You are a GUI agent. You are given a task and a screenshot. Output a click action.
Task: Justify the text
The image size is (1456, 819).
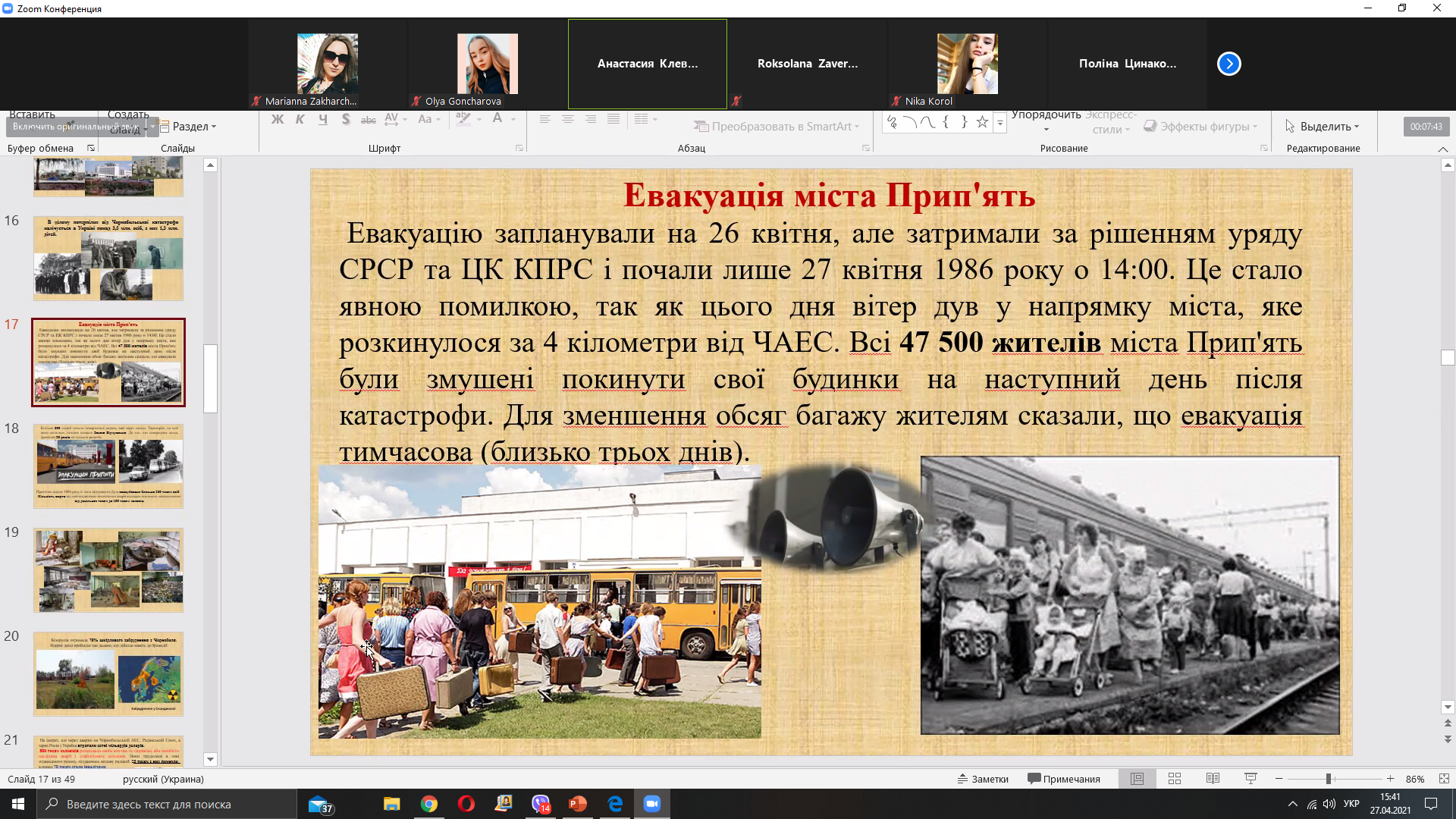(613, 119)
